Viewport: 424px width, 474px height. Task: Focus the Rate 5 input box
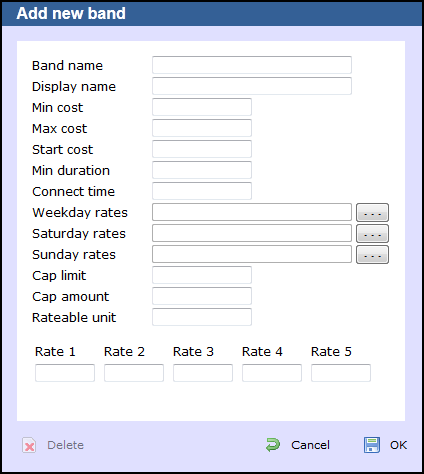coord(341,373)
